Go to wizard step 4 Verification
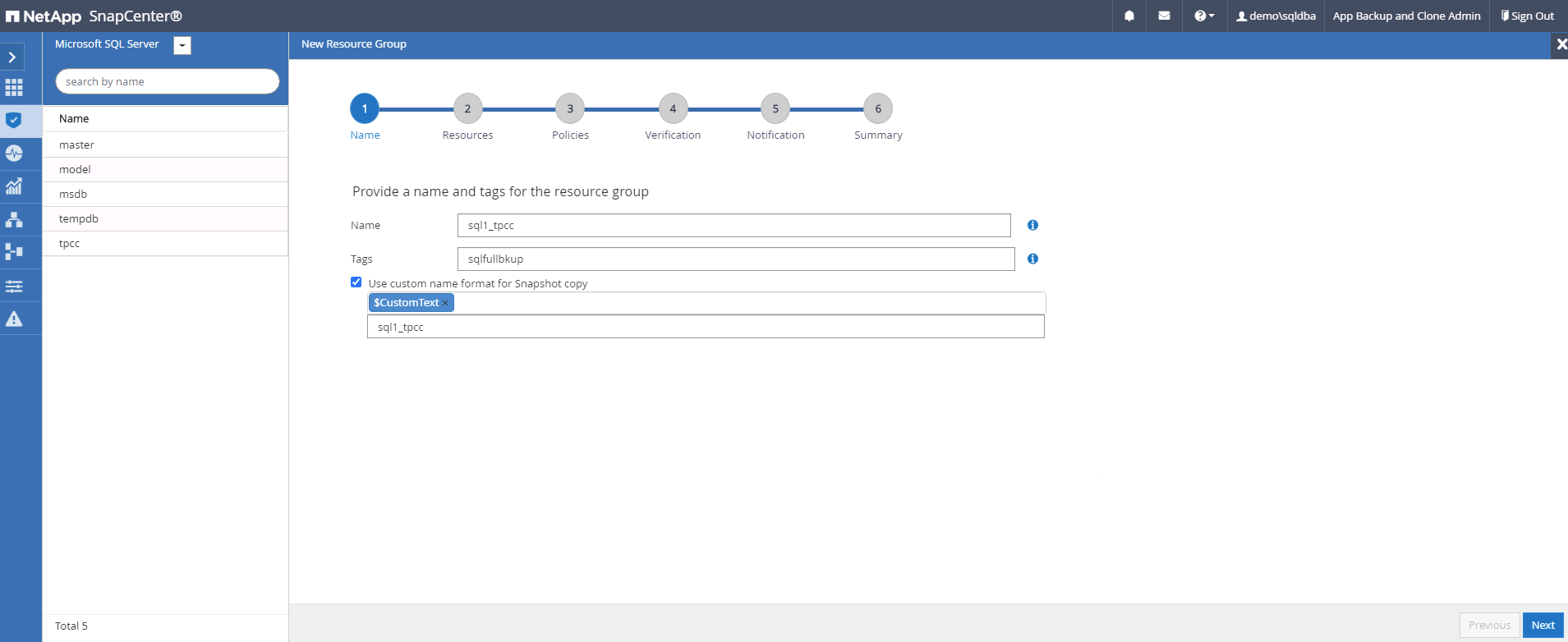Viewport: 1568px width, 642px height. [x=673, y=108]
